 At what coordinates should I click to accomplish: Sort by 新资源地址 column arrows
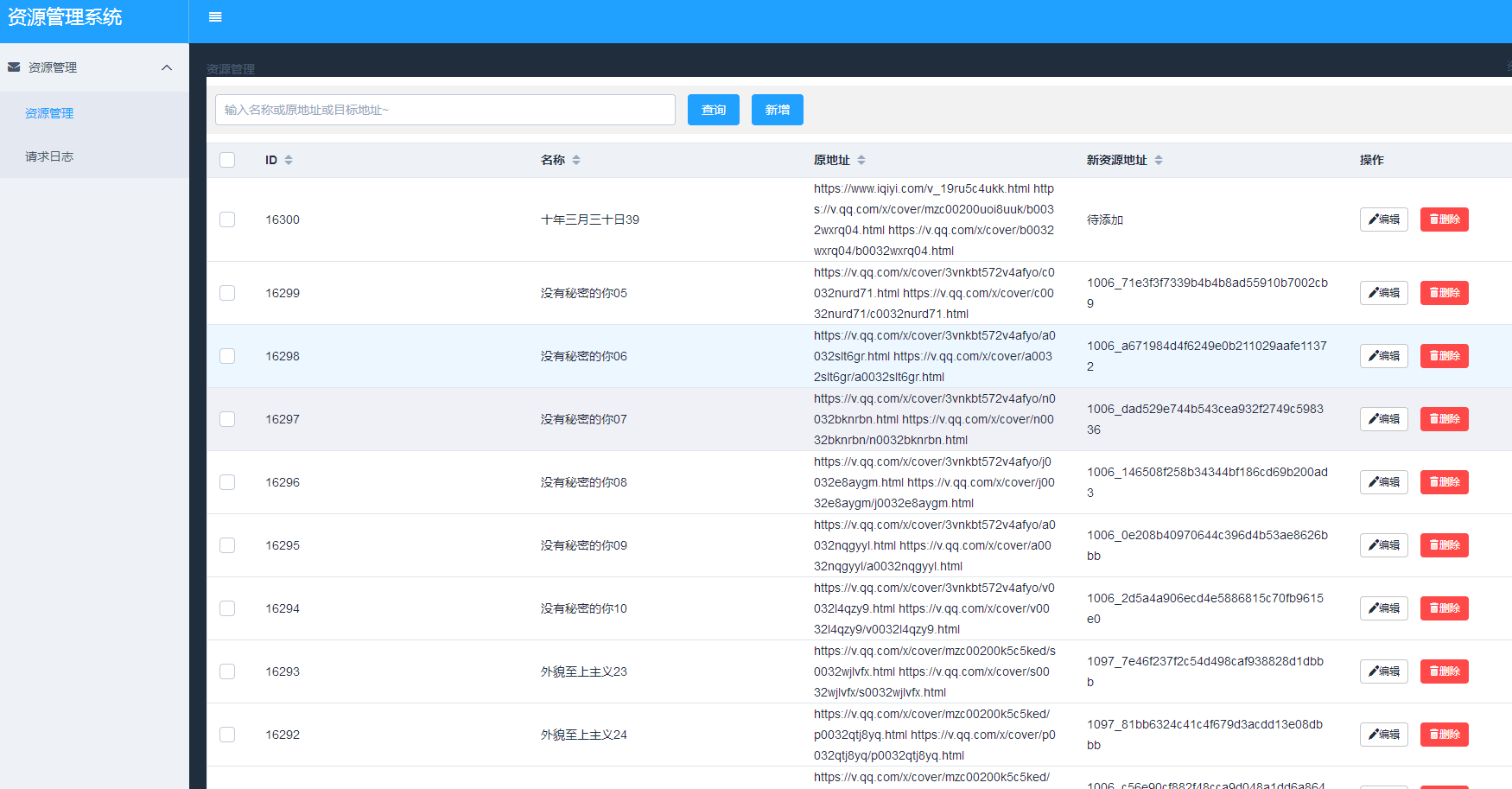[x=1159, y=160]
